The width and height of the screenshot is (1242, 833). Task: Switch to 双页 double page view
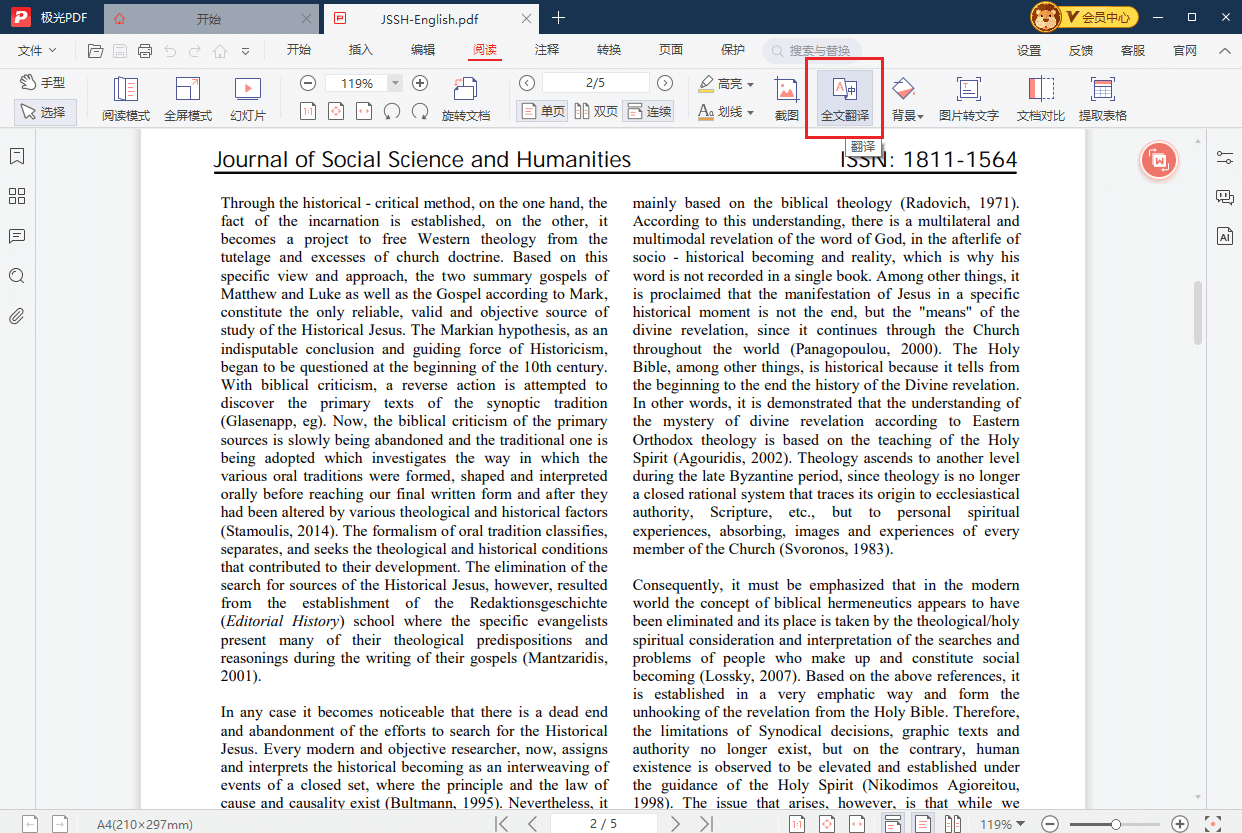click(x=596, y=111)
